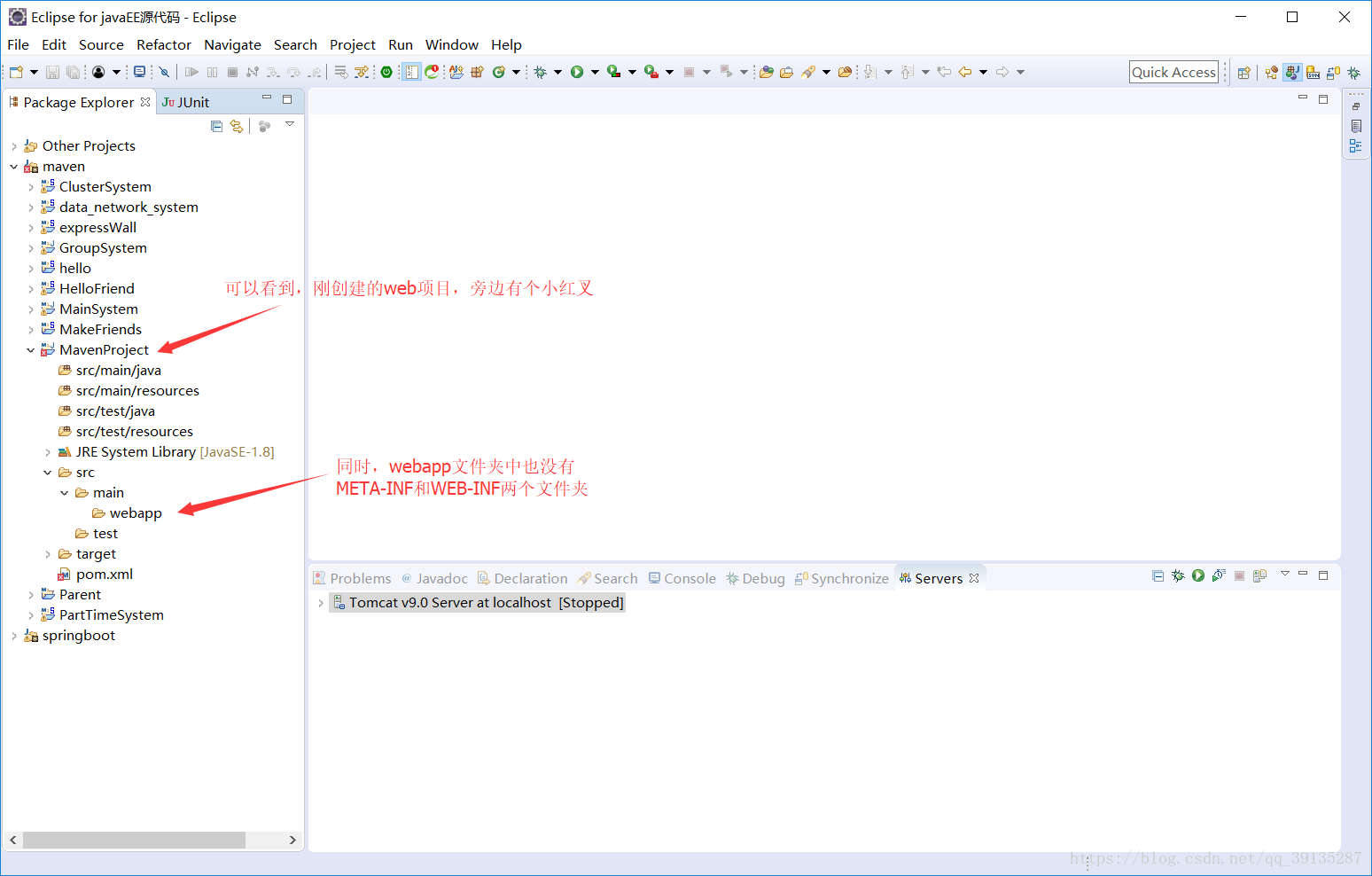Image resolution: width=1372 pixels, height=876 pixels.
Task: Open the Run dropdown arrow in main toolbar
Action: pos(595,72)
